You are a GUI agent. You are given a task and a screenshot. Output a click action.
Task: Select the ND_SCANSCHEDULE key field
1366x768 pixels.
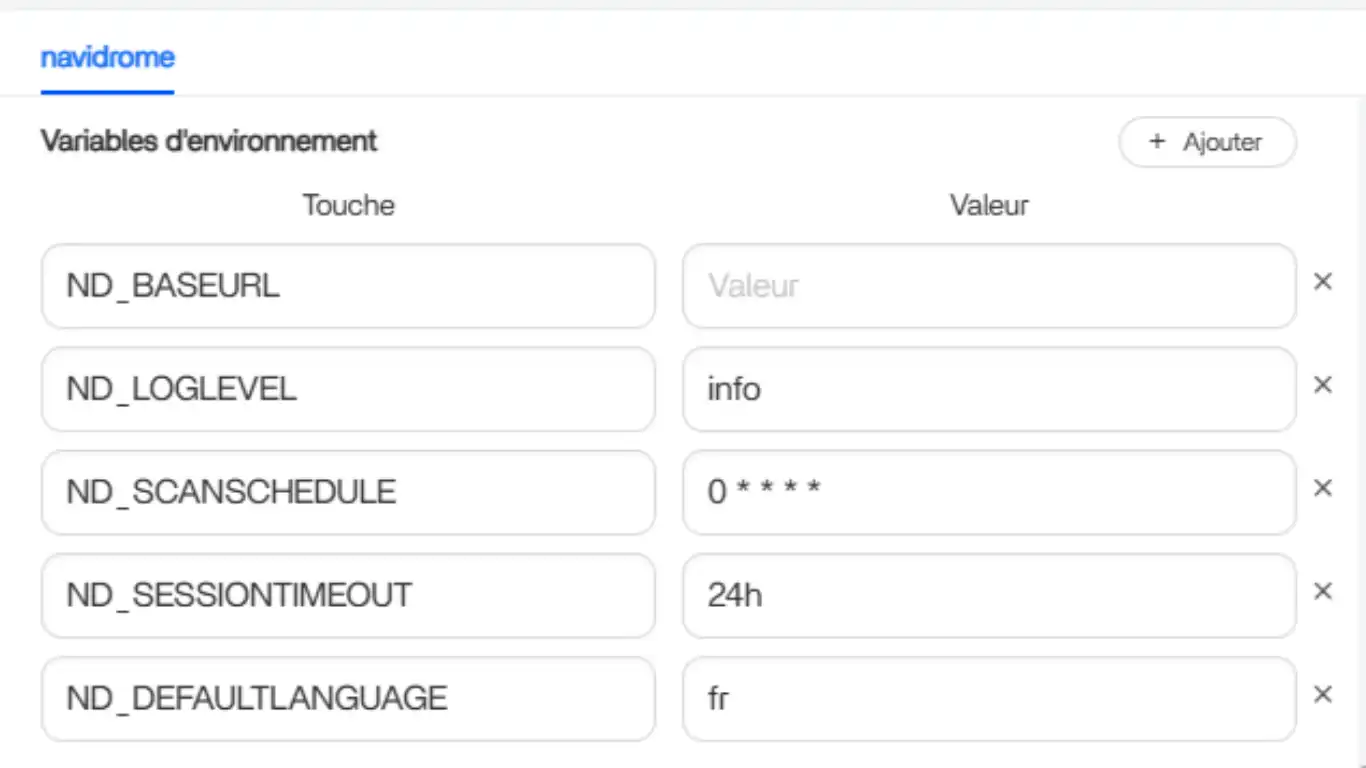348,492
